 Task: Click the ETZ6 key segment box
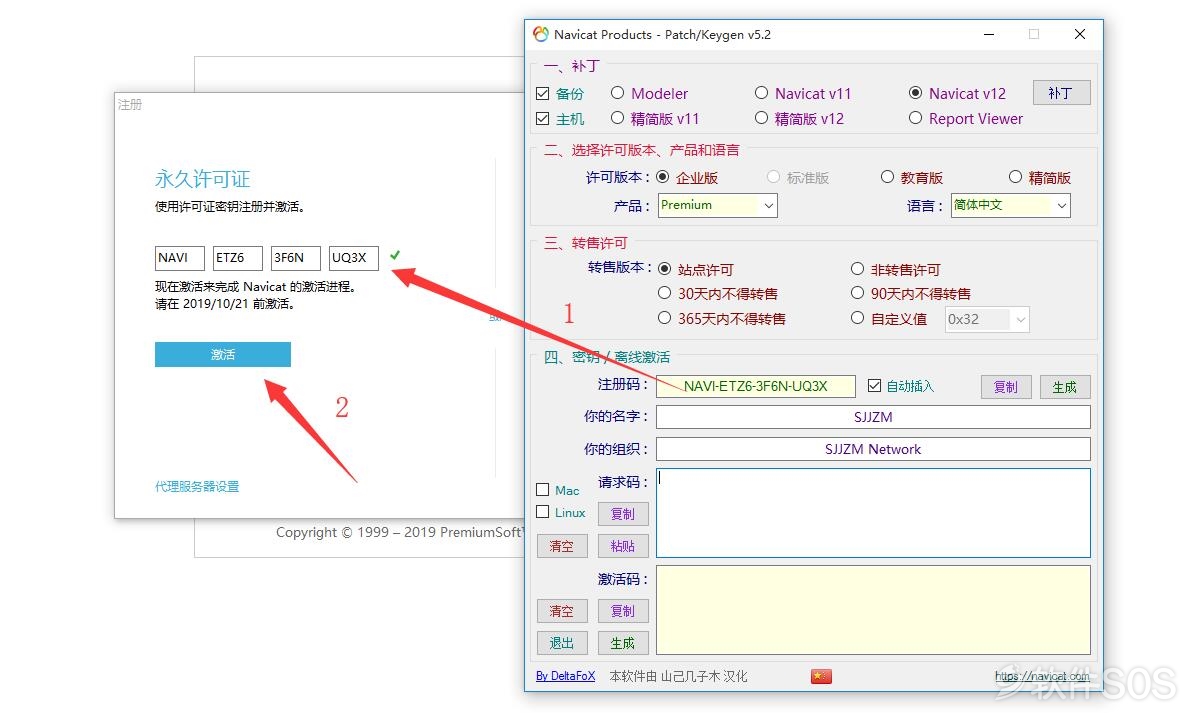[x=237, y=258]
